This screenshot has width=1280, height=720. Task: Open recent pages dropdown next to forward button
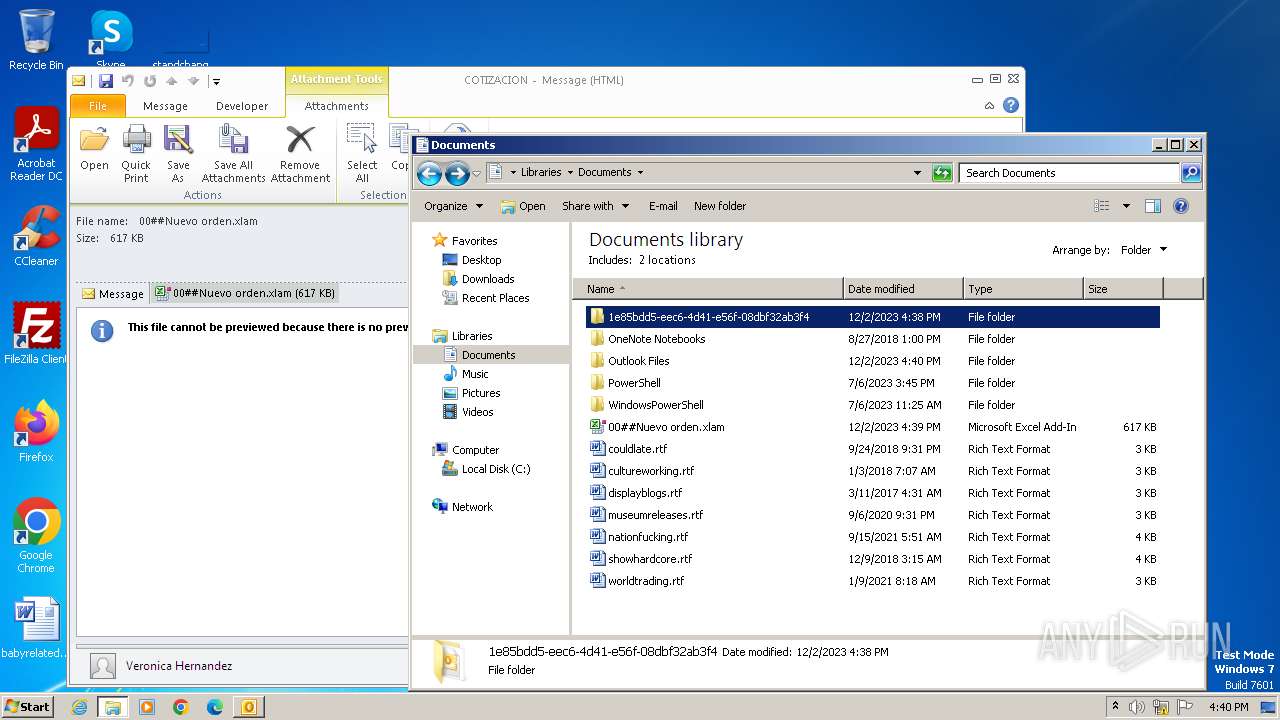point(477,173)
